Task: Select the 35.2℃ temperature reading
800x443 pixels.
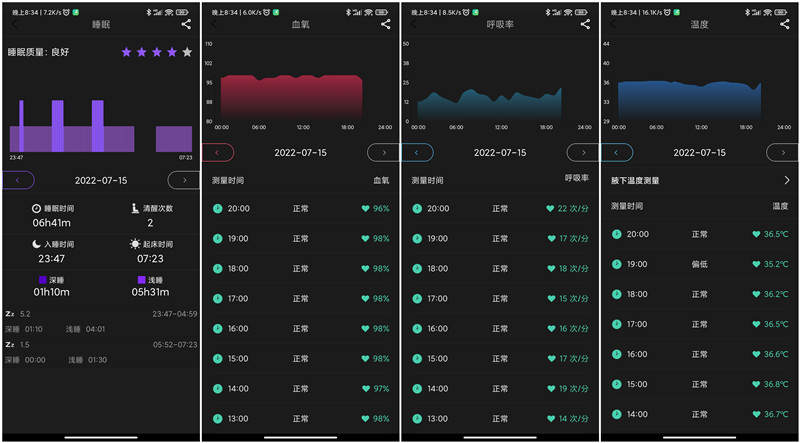Action: coord(776,264)
